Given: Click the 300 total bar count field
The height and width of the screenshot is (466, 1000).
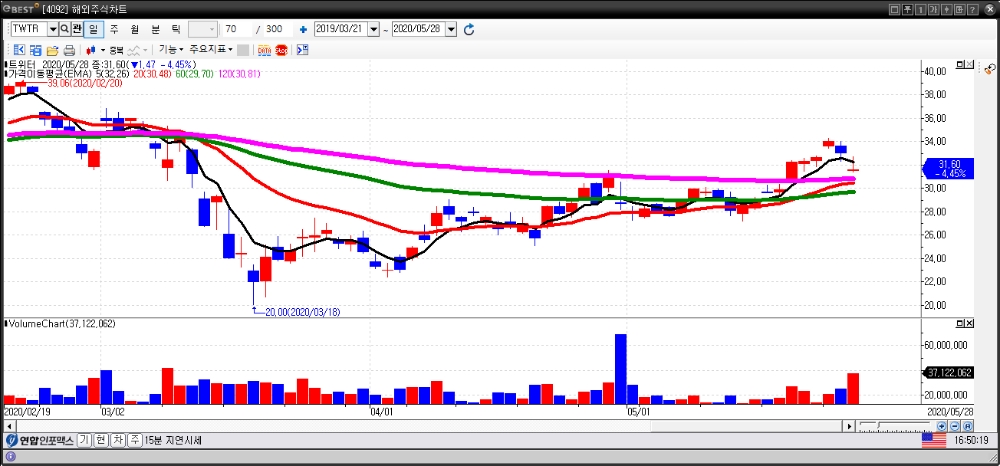Looking at the screenshot, I should tap(278, 29).
